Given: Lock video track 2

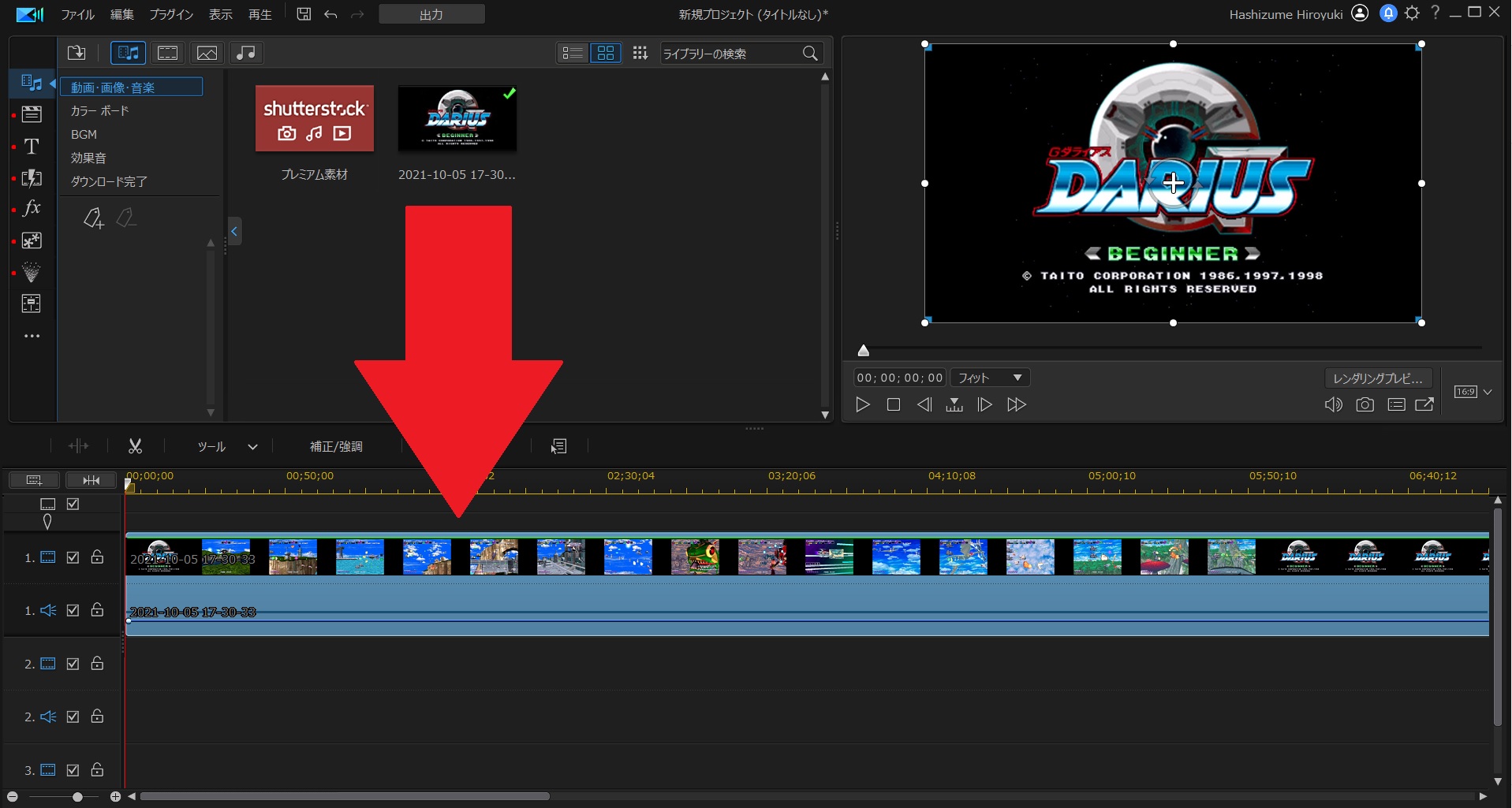Looking at the screenshot, I should tap(97, 664).
